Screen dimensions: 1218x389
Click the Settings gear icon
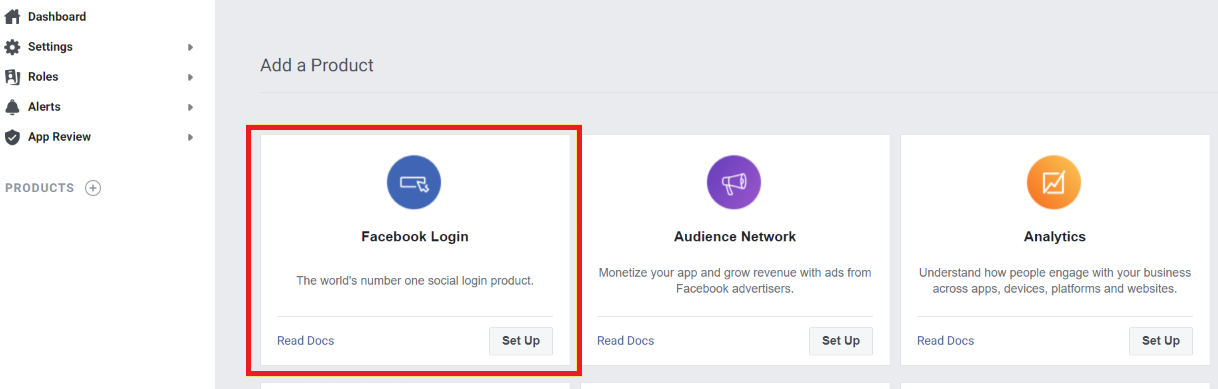pyautogui.click(x=12, y=47)
